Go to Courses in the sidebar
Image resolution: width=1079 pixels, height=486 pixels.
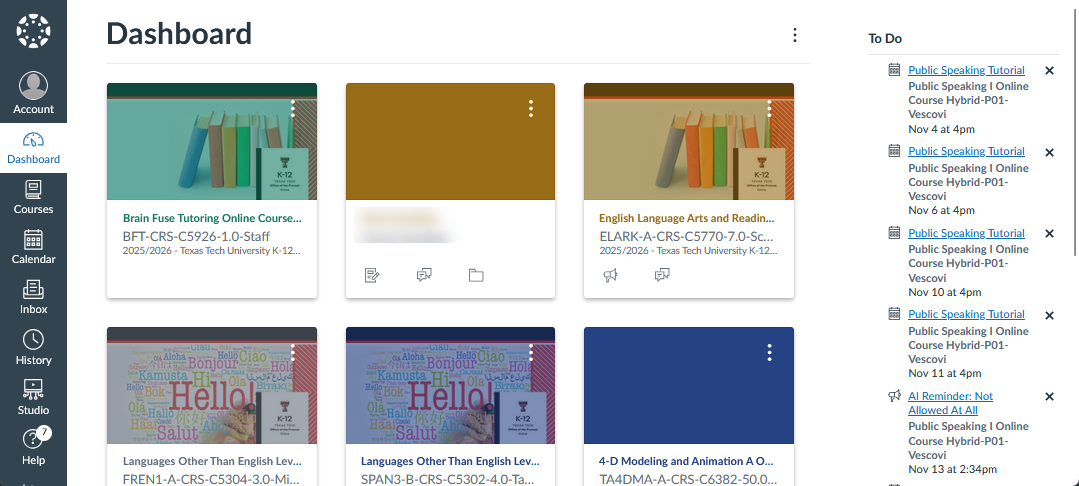pos(33,196)
